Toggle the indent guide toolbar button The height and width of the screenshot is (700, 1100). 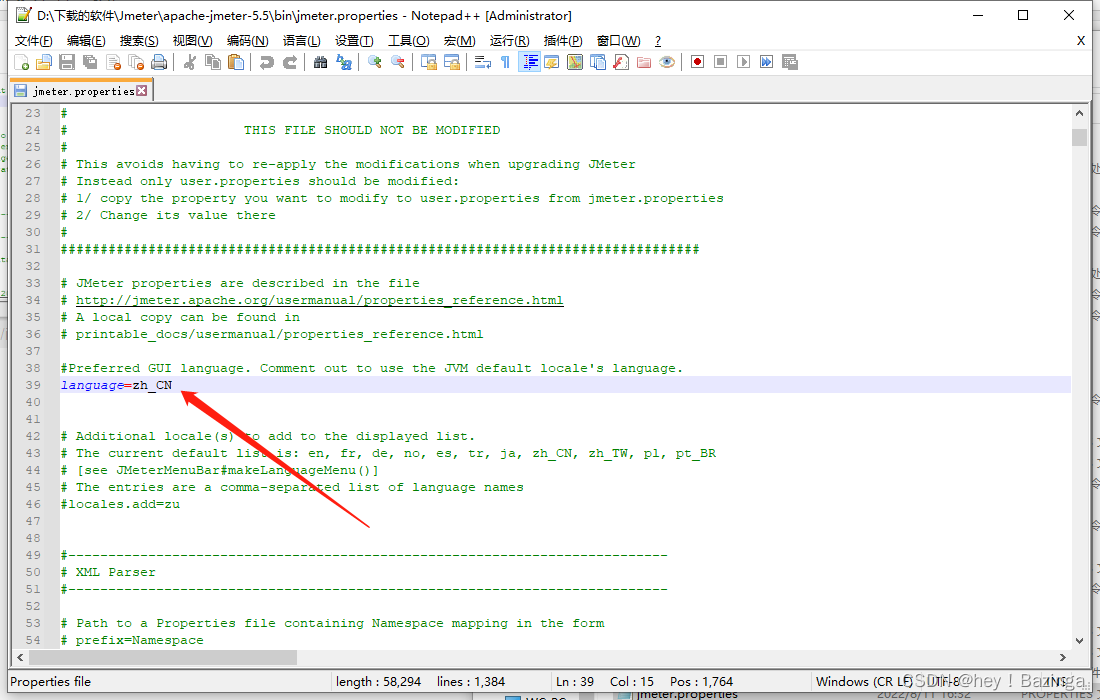coord(529,62)
